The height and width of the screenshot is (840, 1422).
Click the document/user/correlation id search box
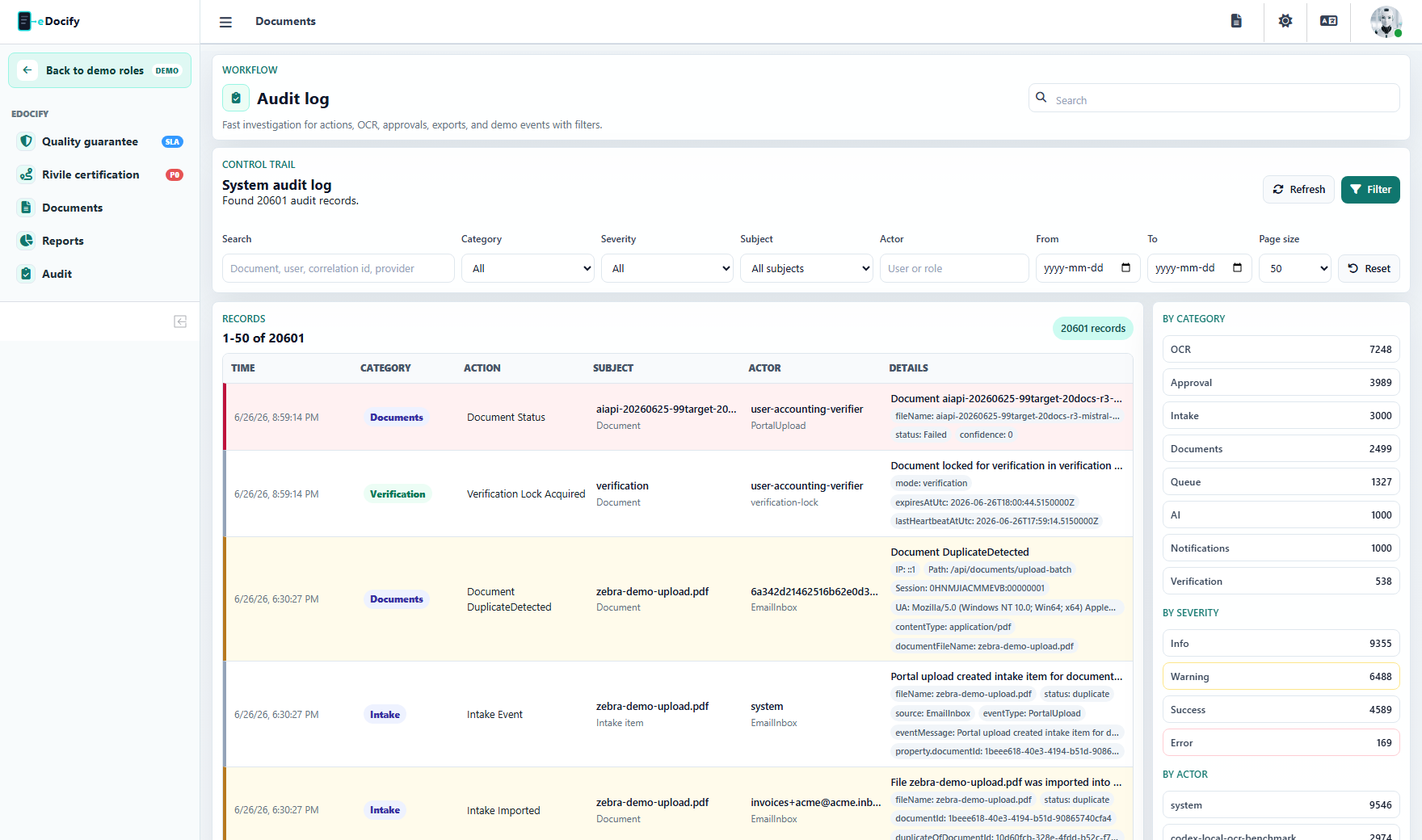pyautogui.click(x=339, y=269)
